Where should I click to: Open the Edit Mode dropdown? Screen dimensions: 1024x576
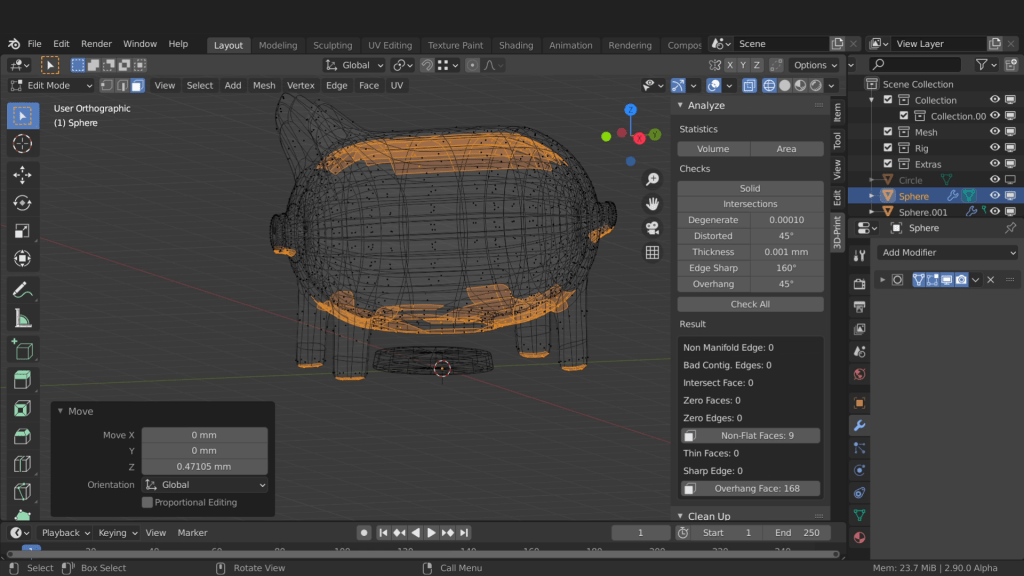pos(50,86)
